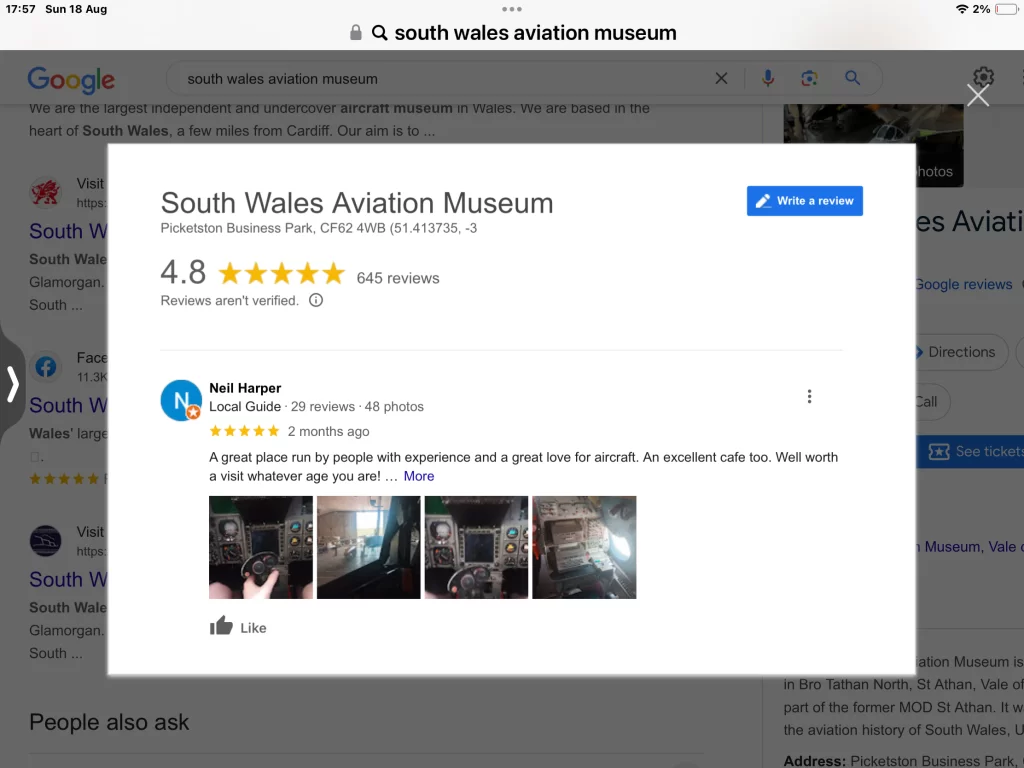Open Google Lens image search
Viewport: 1024px width, 768px height.
coord(809,78)
